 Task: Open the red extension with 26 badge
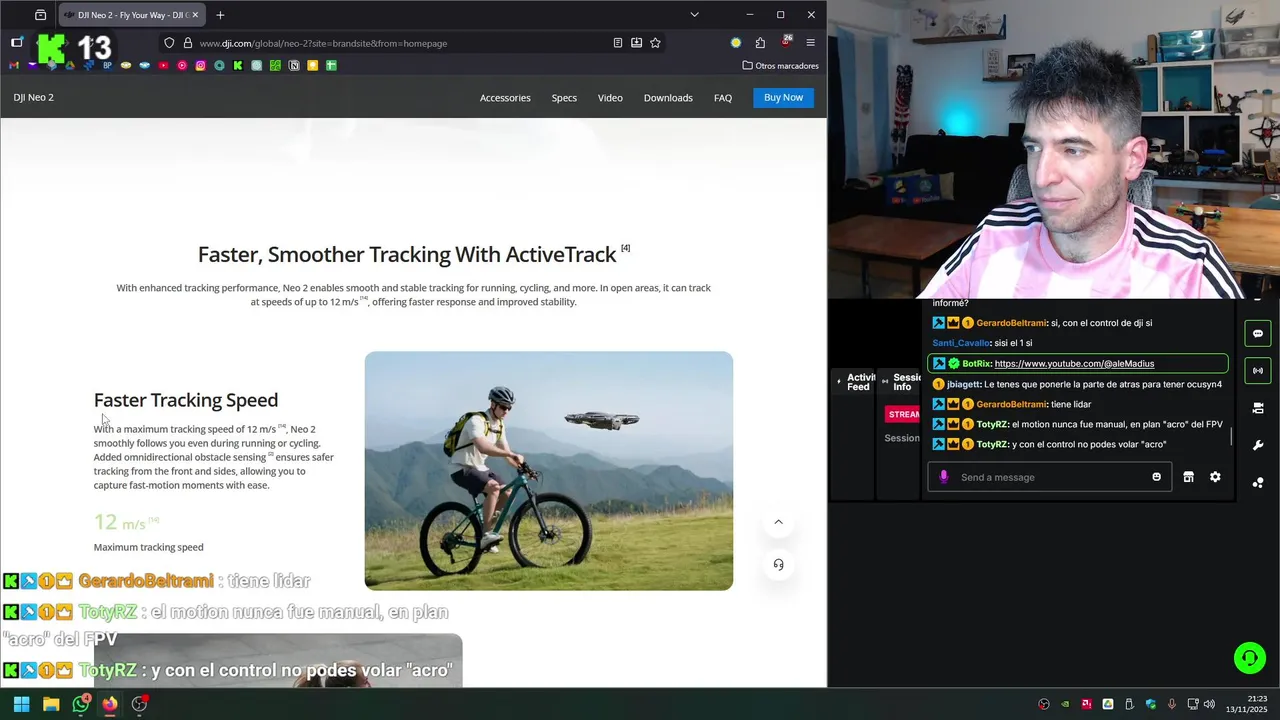[x=786, y=42]
